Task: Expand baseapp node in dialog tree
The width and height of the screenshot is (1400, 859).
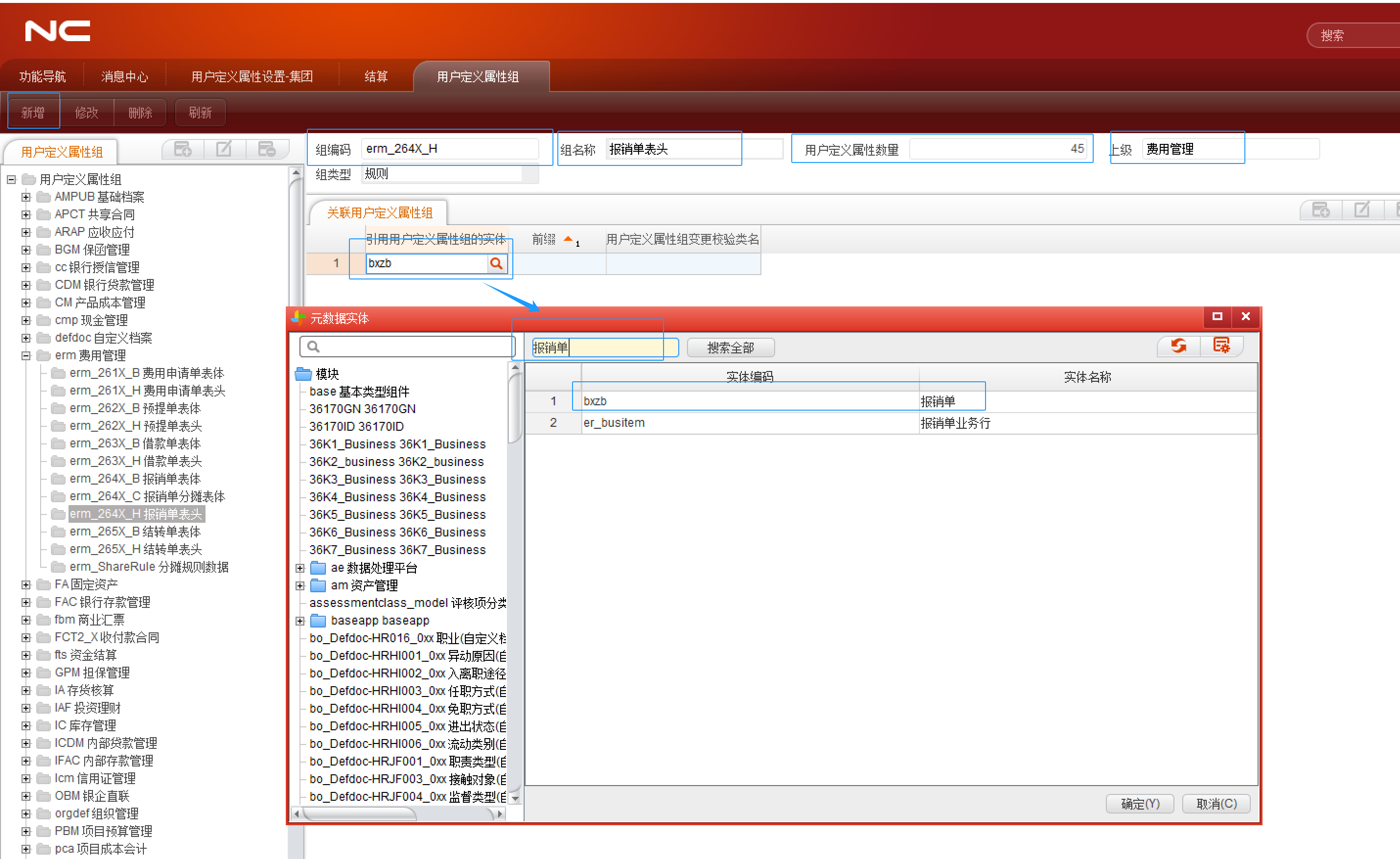Action: 300,621
